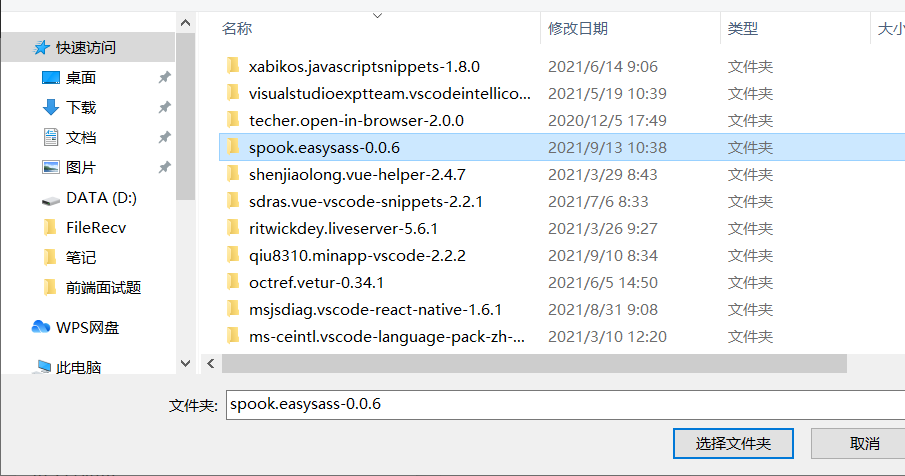Open 此电脑 in navigation pane

pyautogui.click(x=78, y=368)
